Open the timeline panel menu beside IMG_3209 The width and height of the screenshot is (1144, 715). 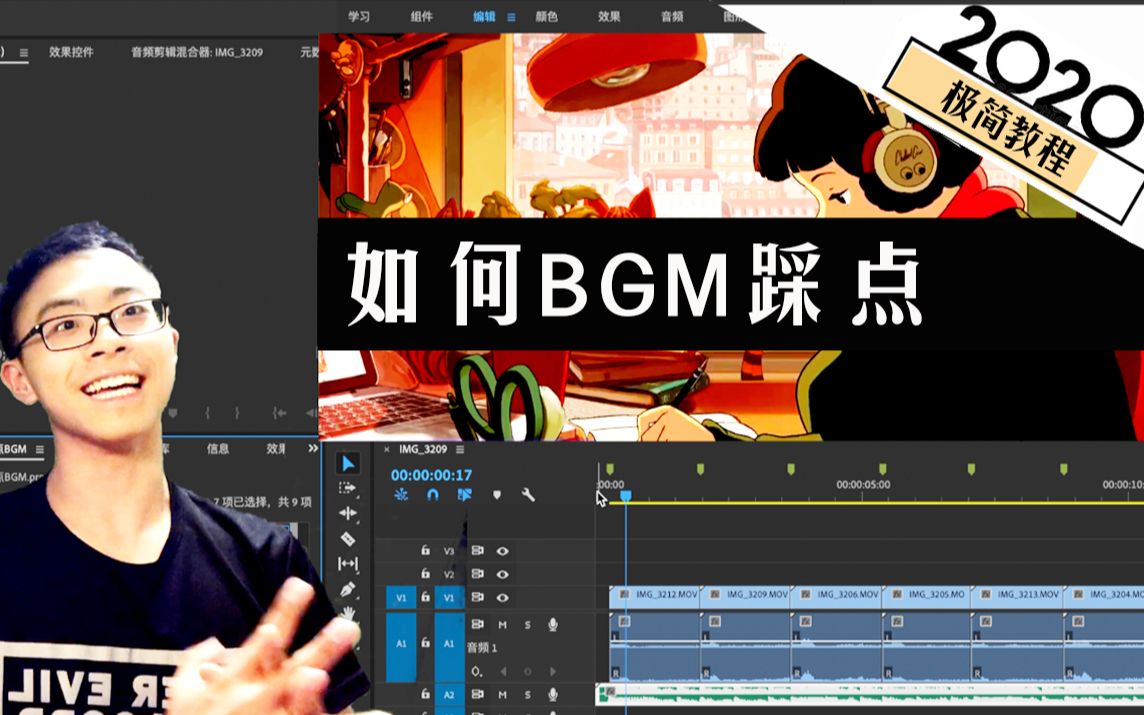pos(459,451)
